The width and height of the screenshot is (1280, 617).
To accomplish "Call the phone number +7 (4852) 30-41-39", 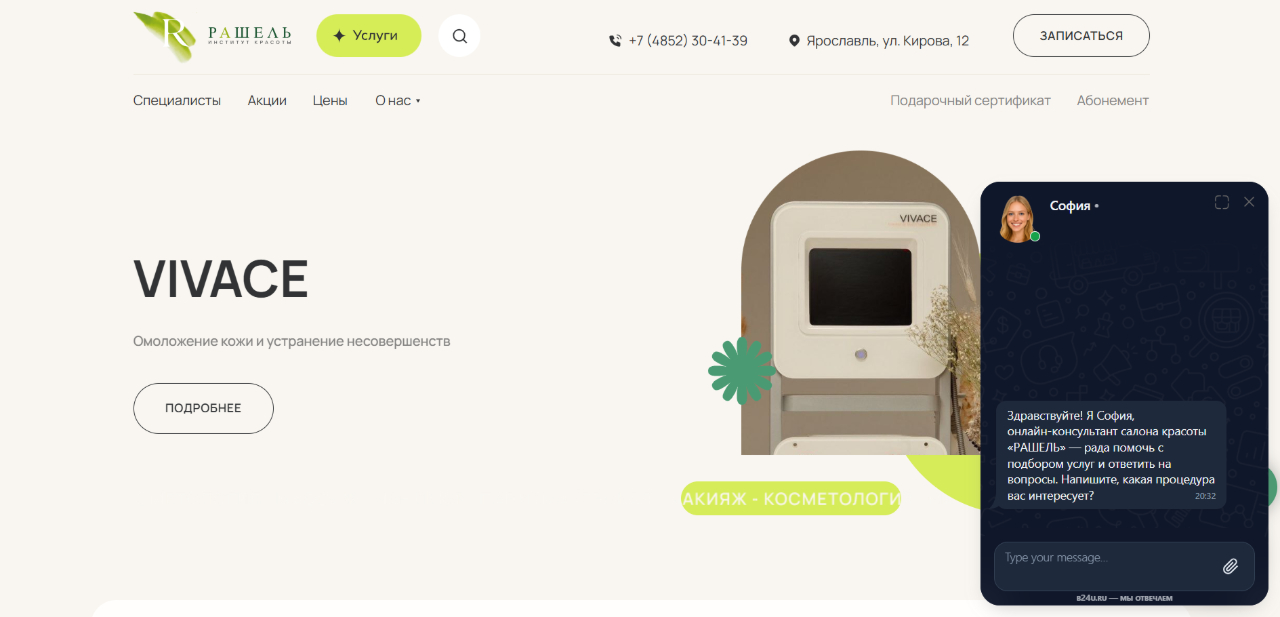I will (688, 41).
